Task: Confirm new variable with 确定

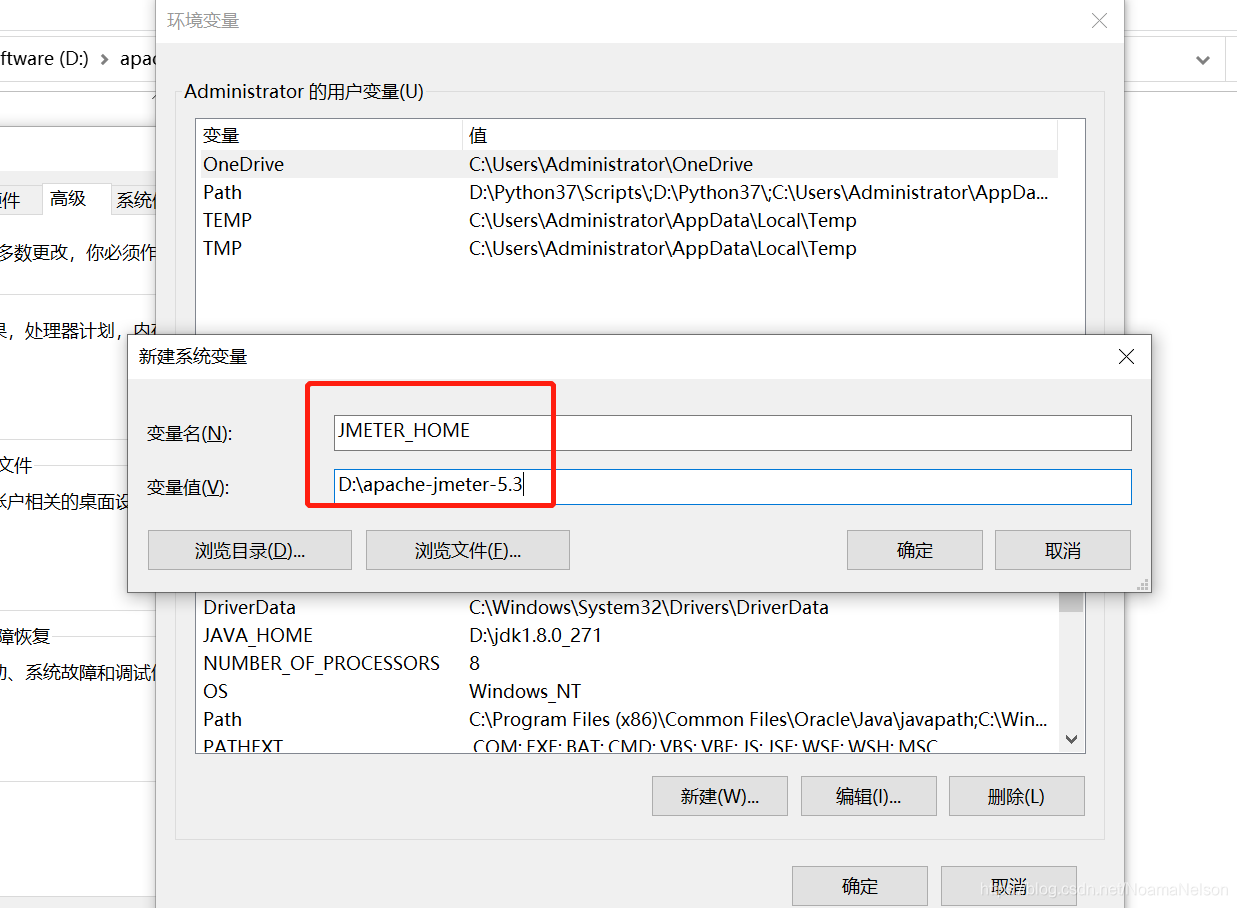Action: [x=915, y=550]
